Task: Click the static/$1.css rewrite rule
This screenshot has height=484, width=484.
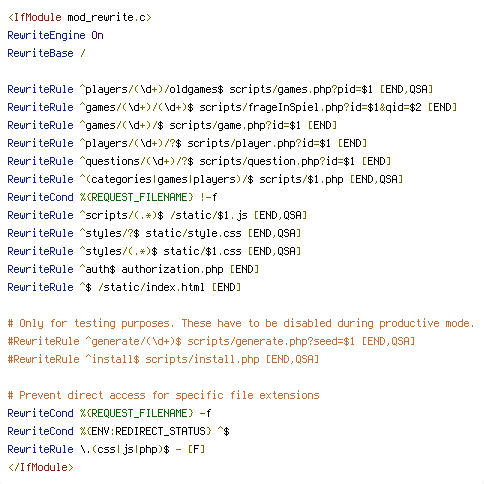Action: click(154, 251)
